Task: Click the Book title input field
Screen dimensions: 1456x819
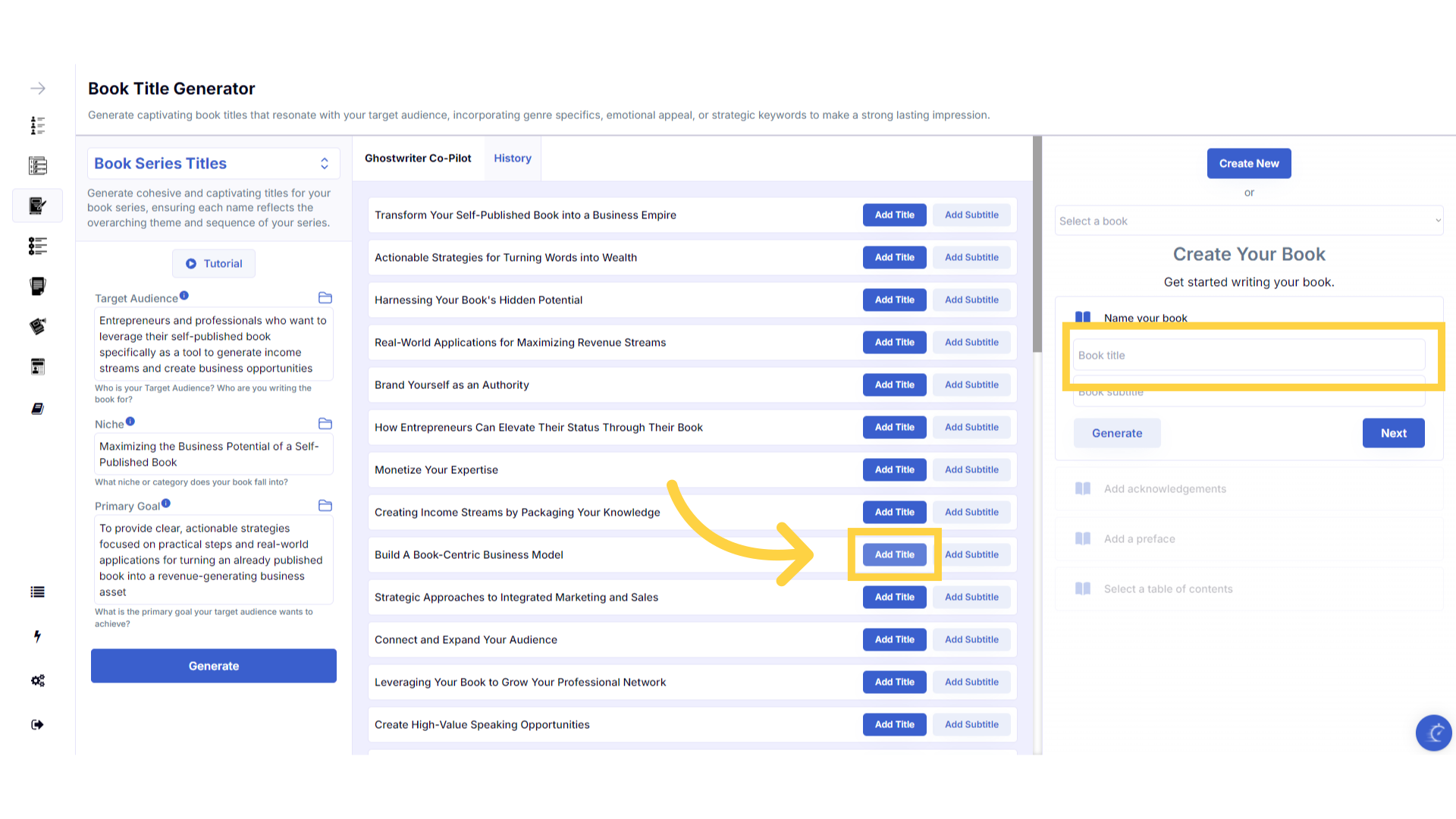Action: coord(1248,356)
